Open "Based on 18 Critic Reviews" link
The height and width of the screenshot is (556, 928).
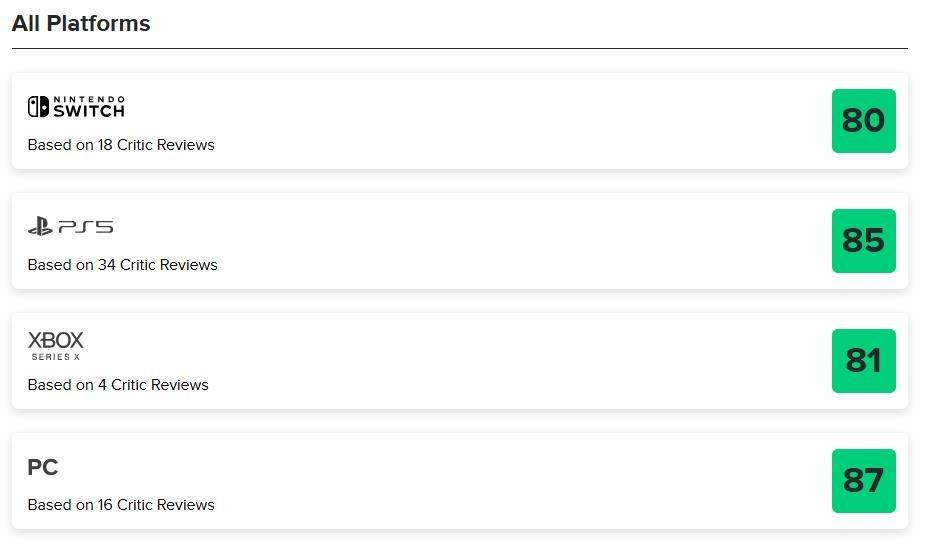(121, 145)
